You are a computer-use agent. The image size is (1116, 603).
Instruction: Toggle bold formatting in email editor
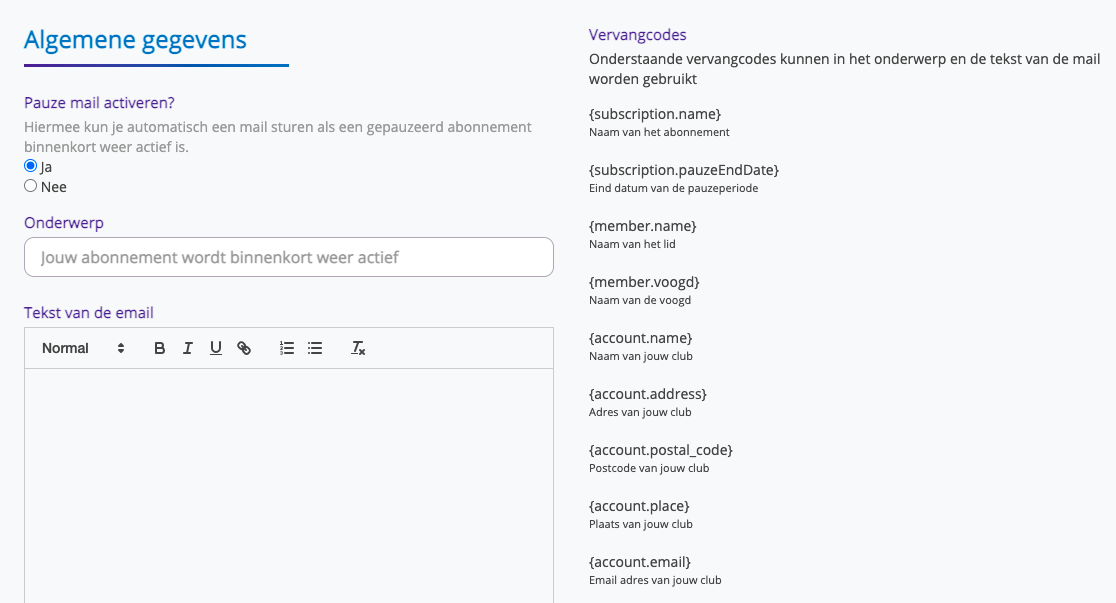pos(160,348)
